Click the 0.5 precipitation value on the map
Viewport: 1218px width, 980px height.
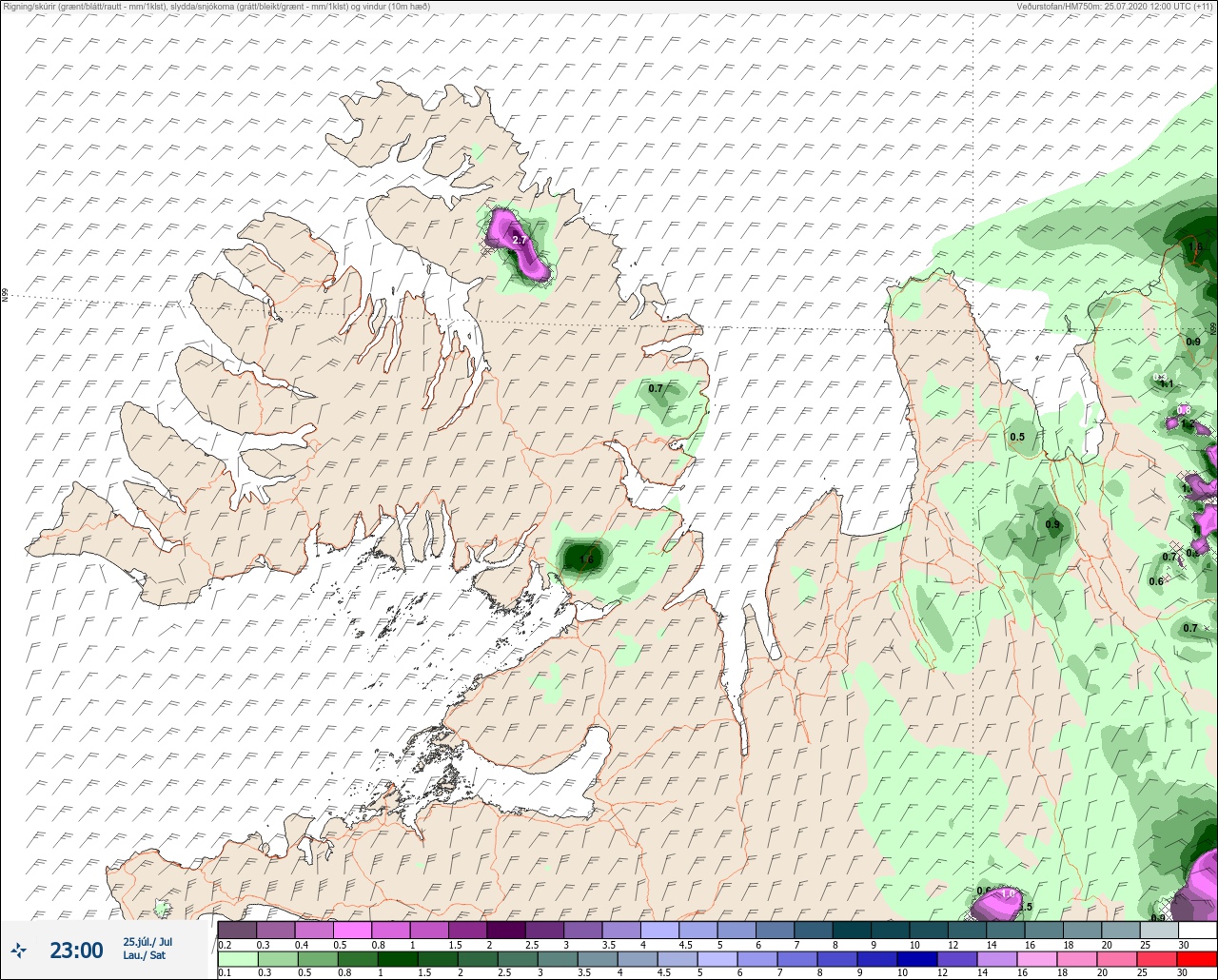(1017, 437)
